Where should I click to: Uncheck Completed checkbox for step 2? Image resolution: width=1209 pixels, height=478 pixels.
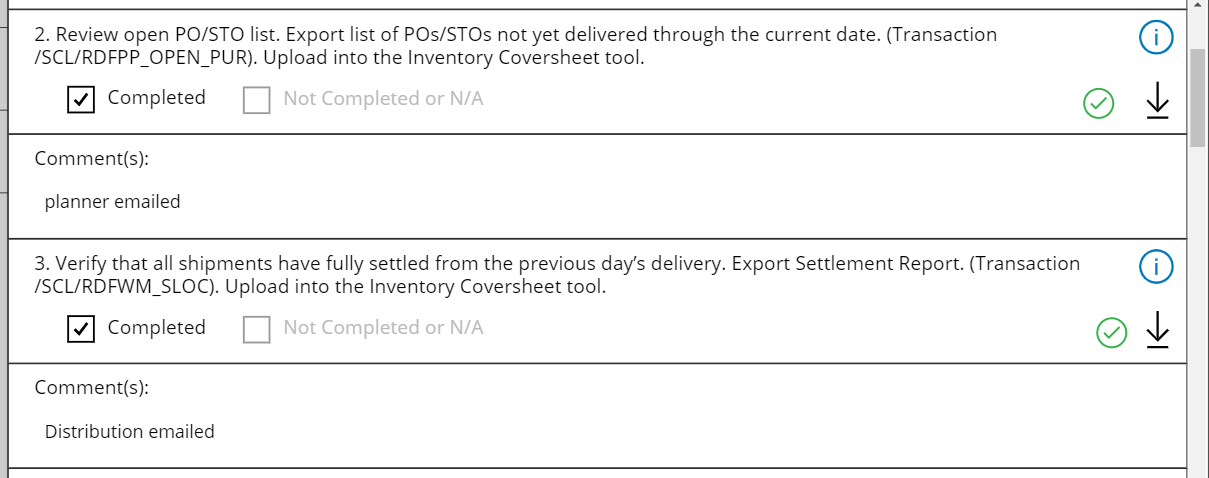[x=81, y=99]
